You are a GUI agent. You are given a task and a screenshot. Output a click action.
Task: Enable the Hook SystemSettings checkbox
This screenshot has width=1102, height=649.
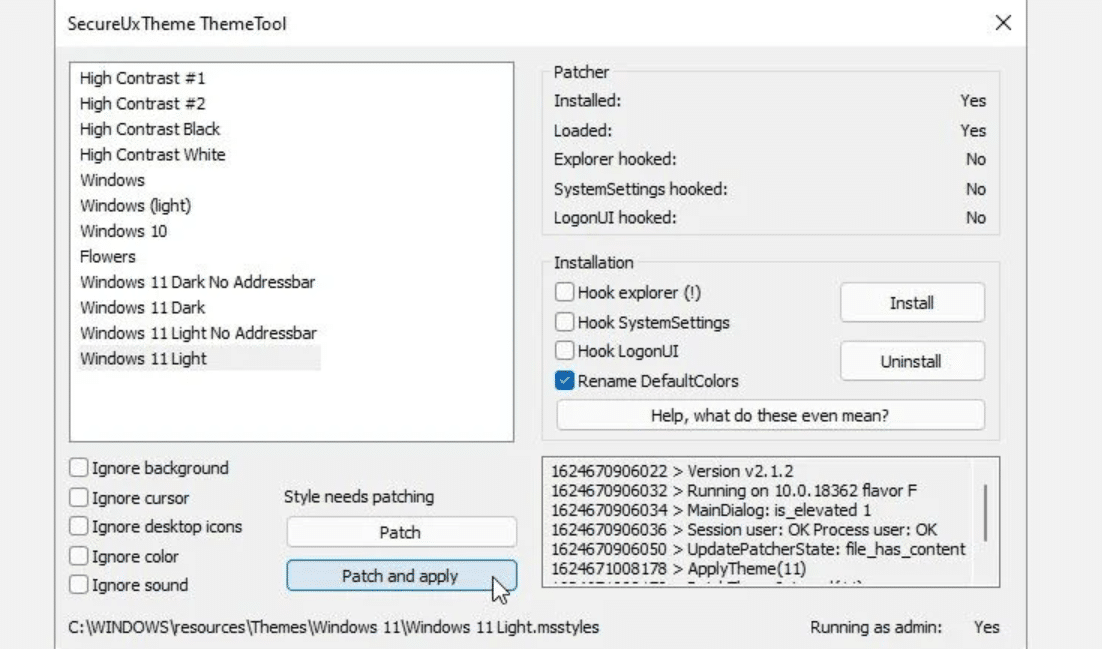pyautogui.click(x=565, y=322)
